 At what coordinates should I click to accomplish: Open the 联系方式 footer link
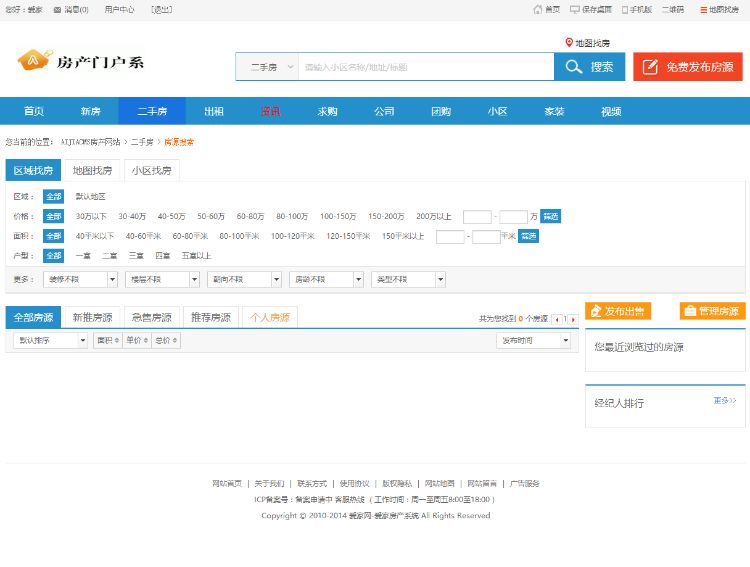[311, 483]
